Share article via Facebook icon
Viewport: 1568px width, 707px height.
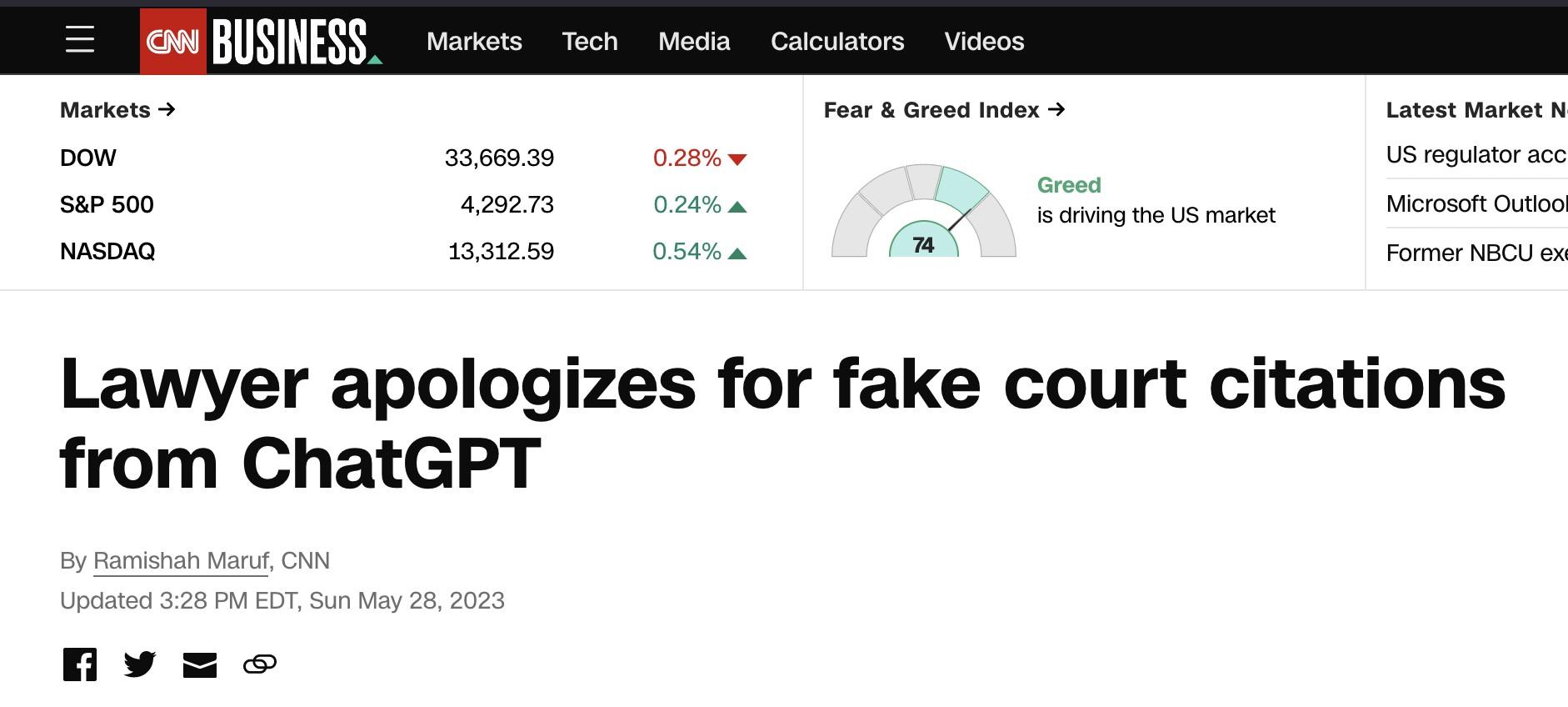(80, 664)
